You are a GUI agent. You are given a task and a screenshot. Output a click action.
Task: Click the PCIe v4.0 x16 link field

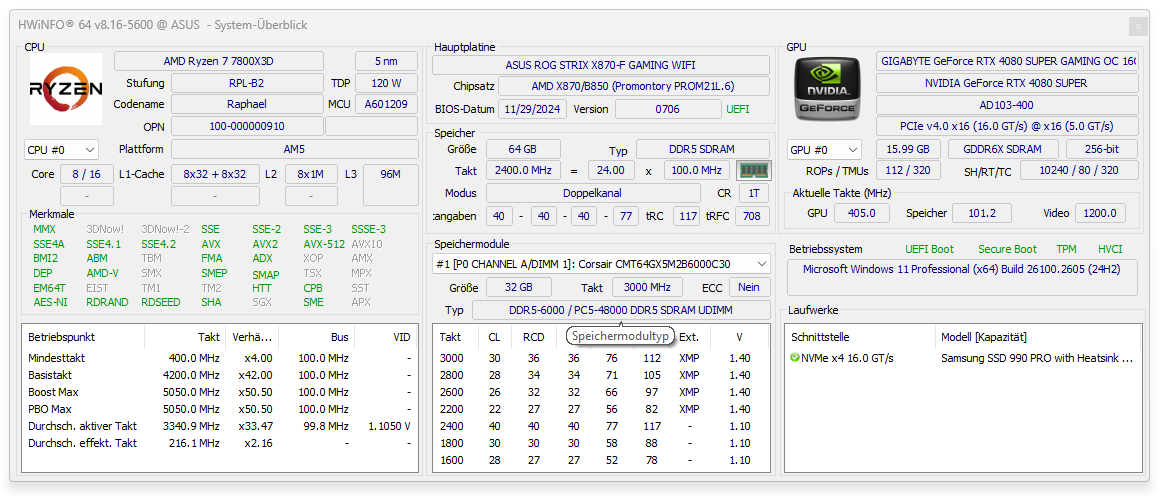pyautogui.click(x=1008, y=126)
